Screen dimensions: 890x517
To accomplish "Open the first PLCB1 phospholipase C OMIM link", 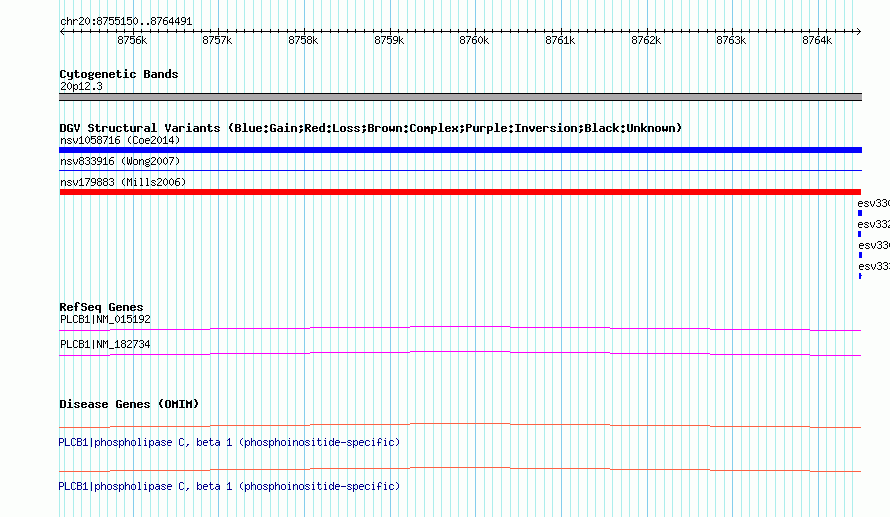I will [229, 443].
